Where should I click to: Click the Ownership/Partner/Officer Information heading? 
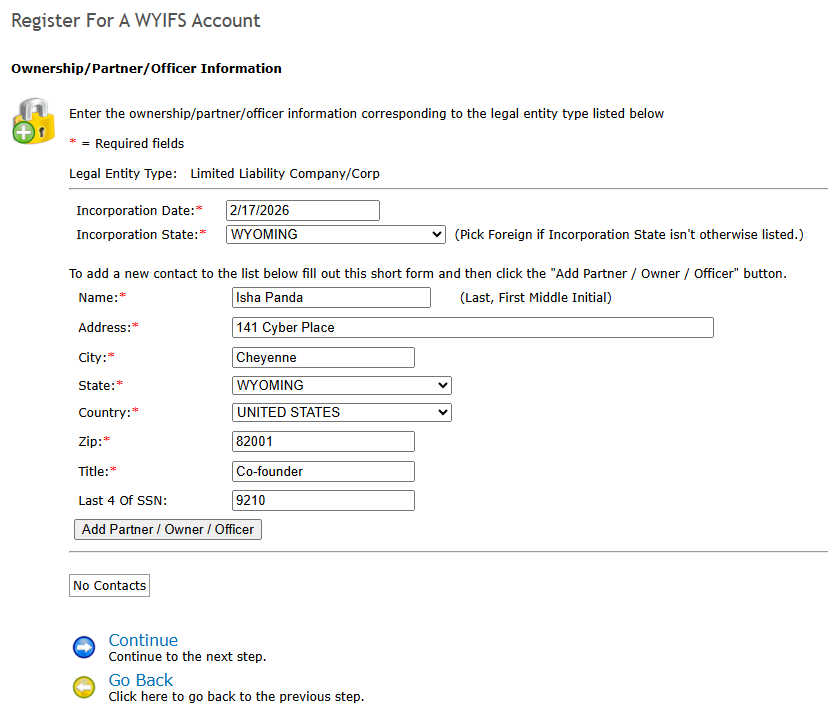coord(146,69)
